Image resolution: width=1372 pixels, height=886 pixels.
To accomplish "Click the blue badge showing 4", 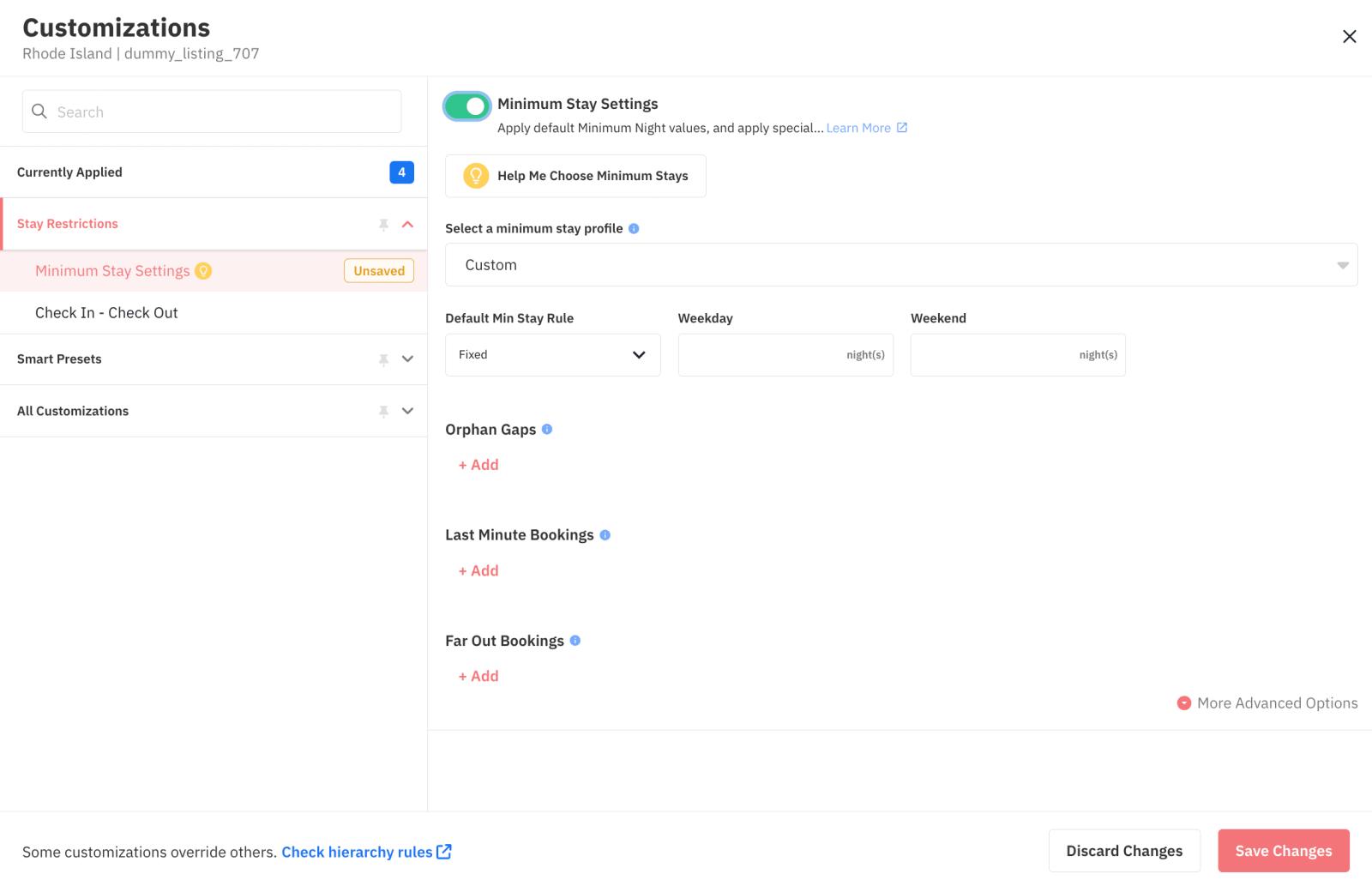I will pos(401,172).
